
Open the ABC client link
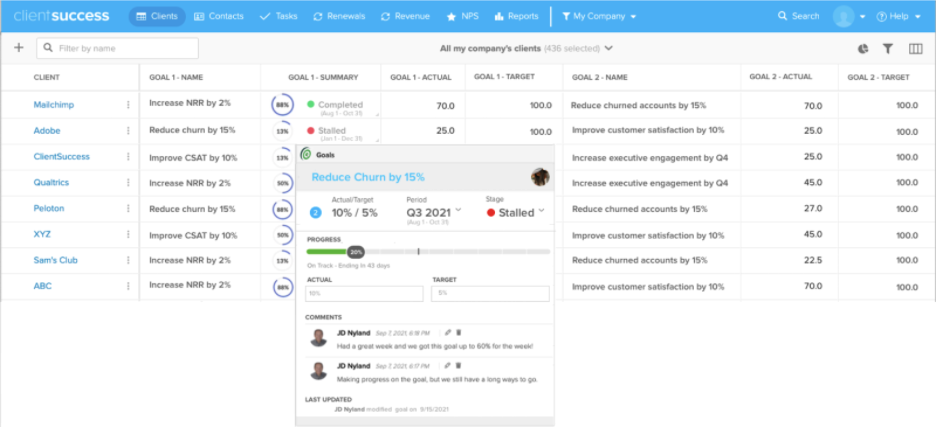click(42, 286)
